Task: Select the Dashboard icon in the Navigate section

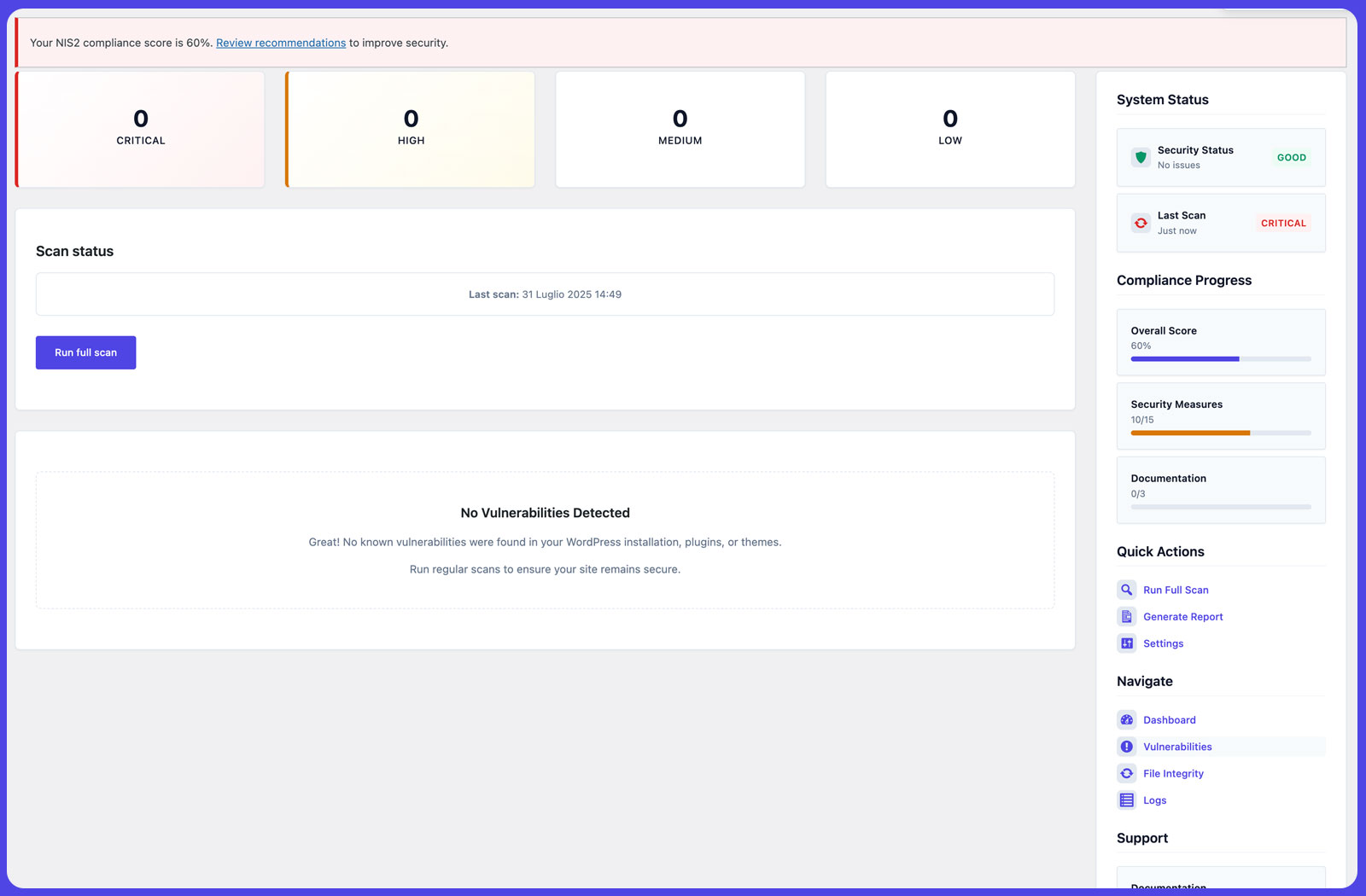Action: click(1126, 719)
